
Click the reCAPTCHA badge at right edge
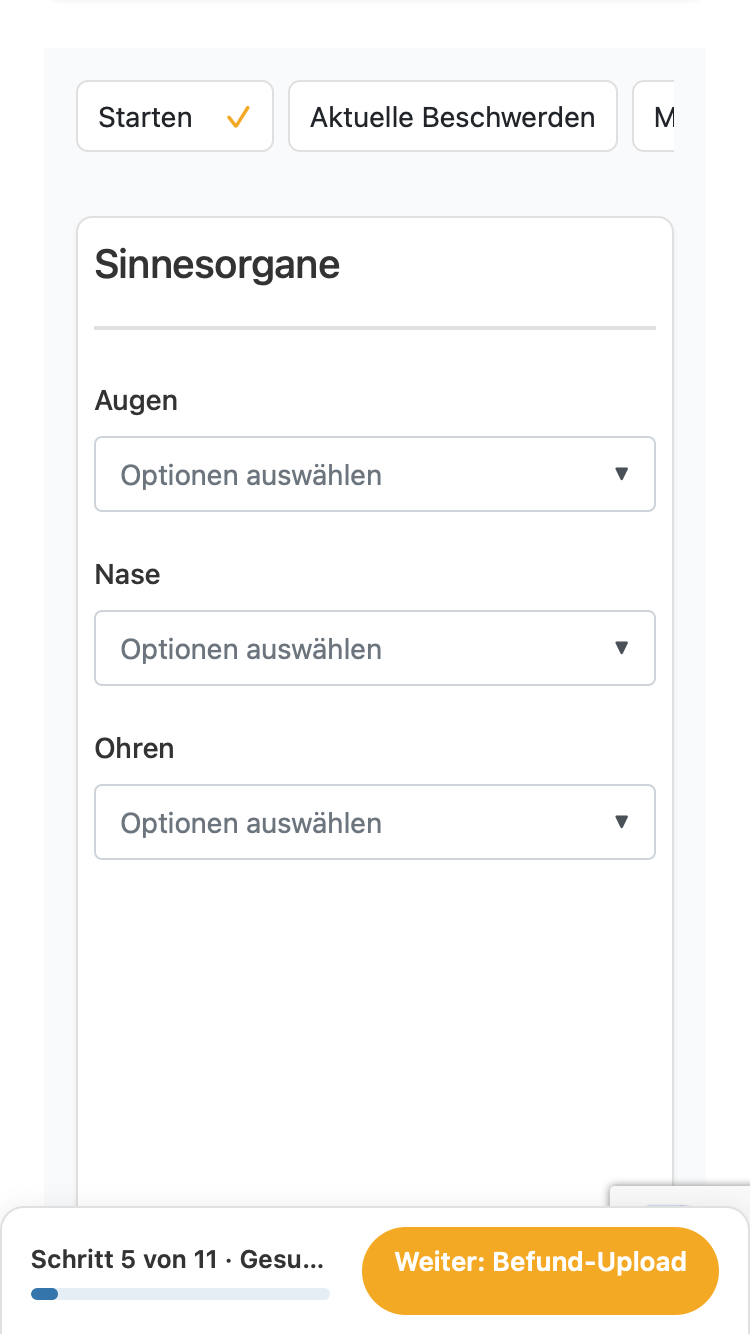point(680,1198)
